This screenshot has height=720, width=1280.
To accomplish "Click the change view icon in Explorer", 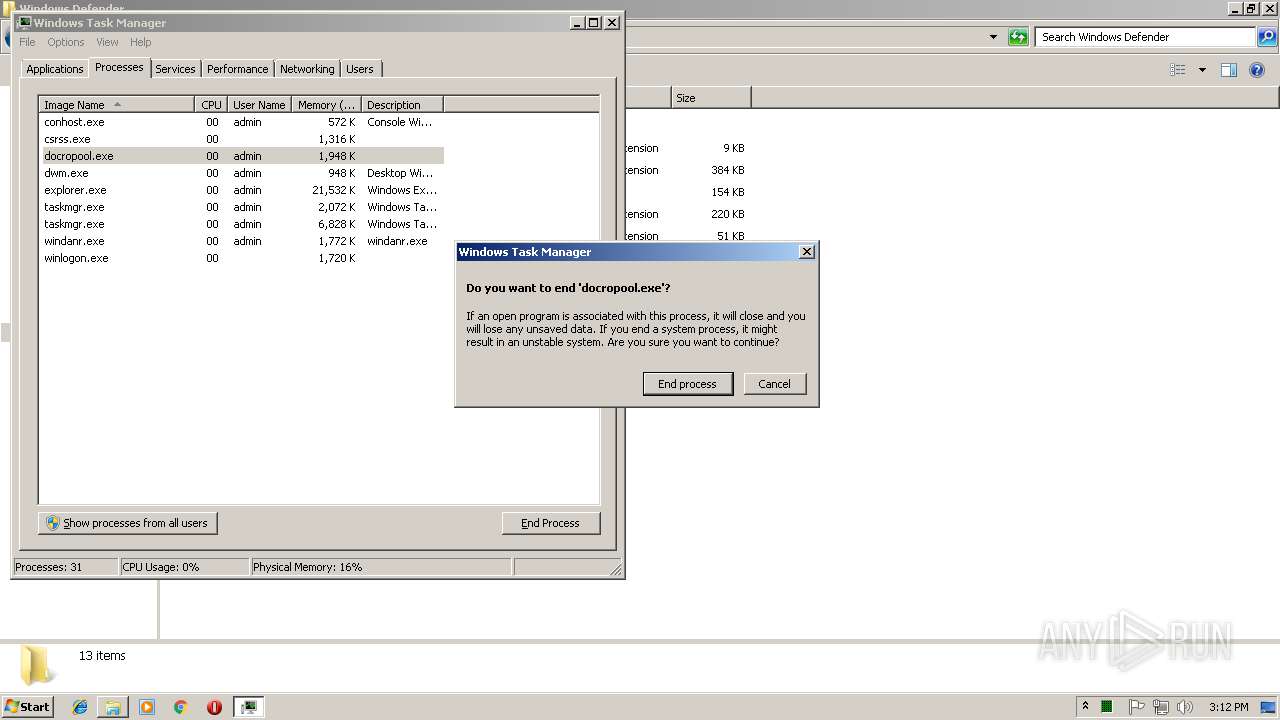I will [1178, 70].
